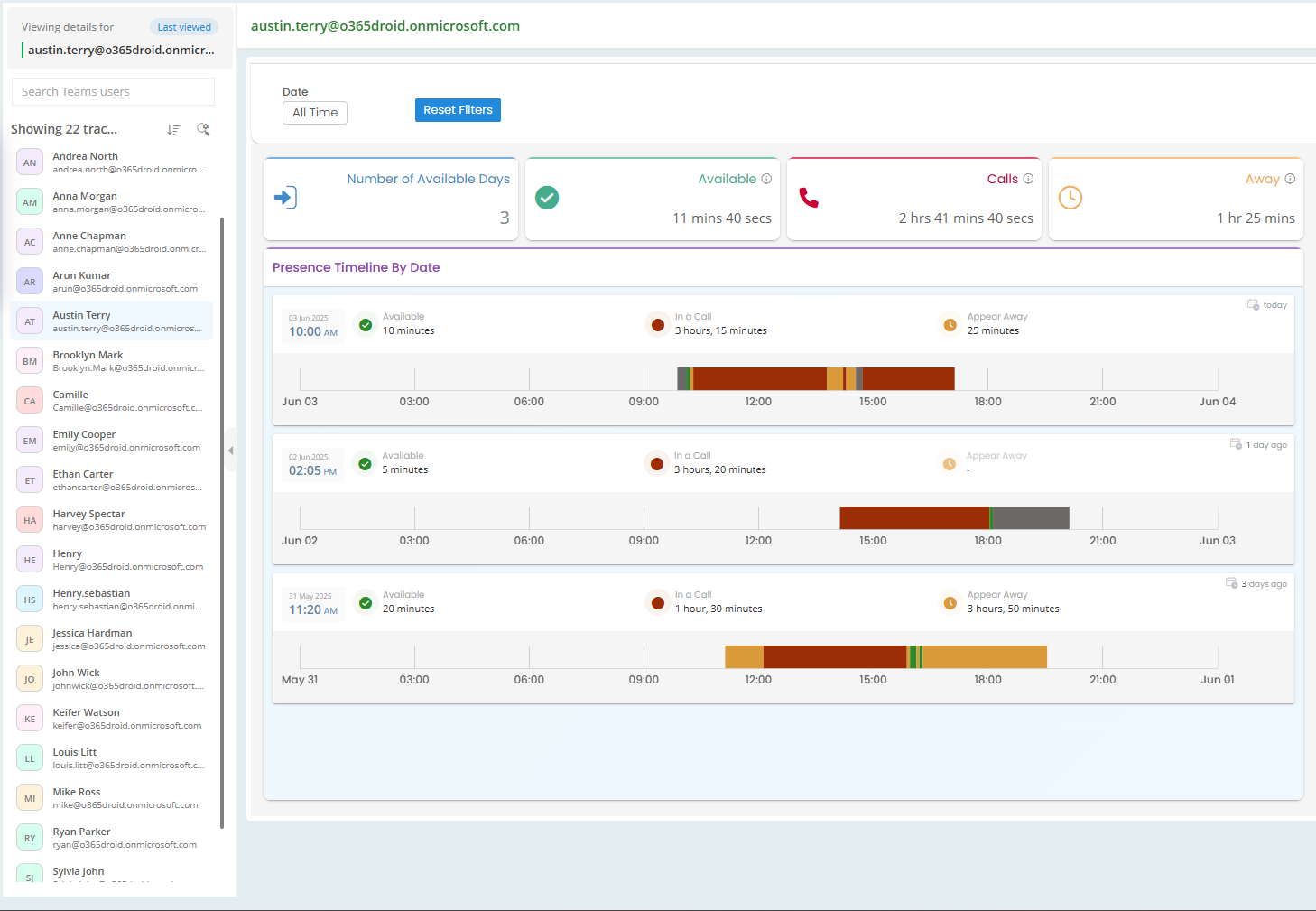Collapse the sidebar using the chevron arrow
Screen dimensions: 1316x911
[x=231, y=449]
